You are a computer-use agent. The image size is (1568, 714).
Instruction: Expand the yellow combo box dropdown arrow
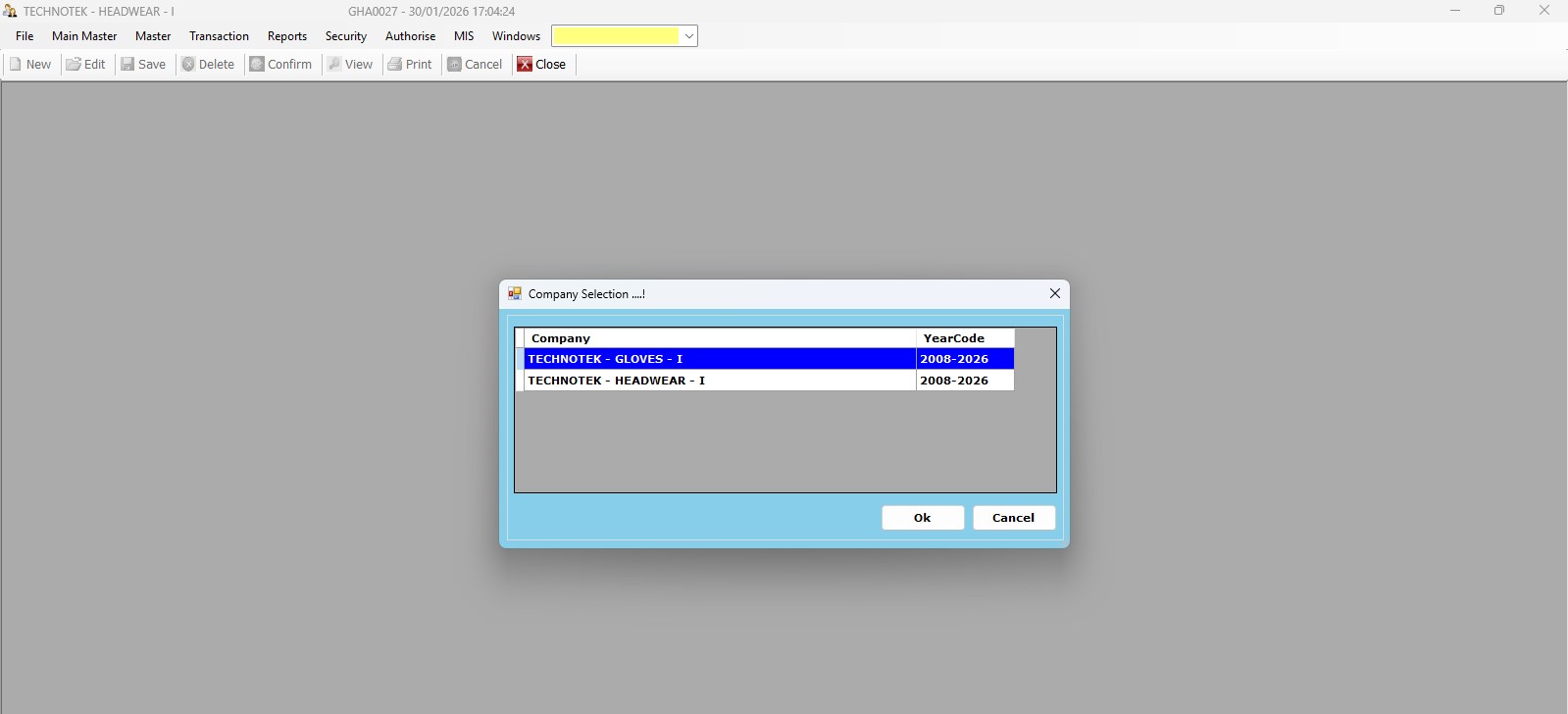click(689, 36)
